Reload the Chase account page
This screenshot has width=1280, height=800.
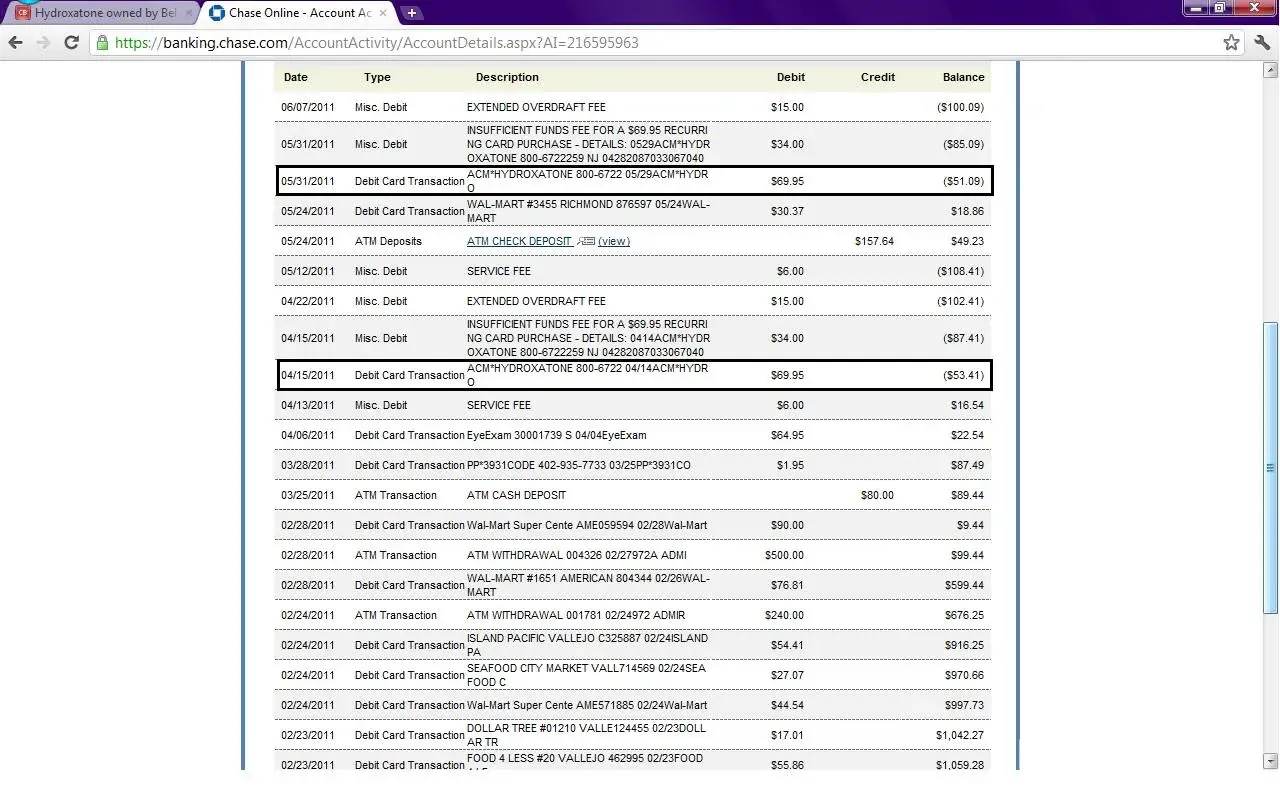[x=71, y=42]
